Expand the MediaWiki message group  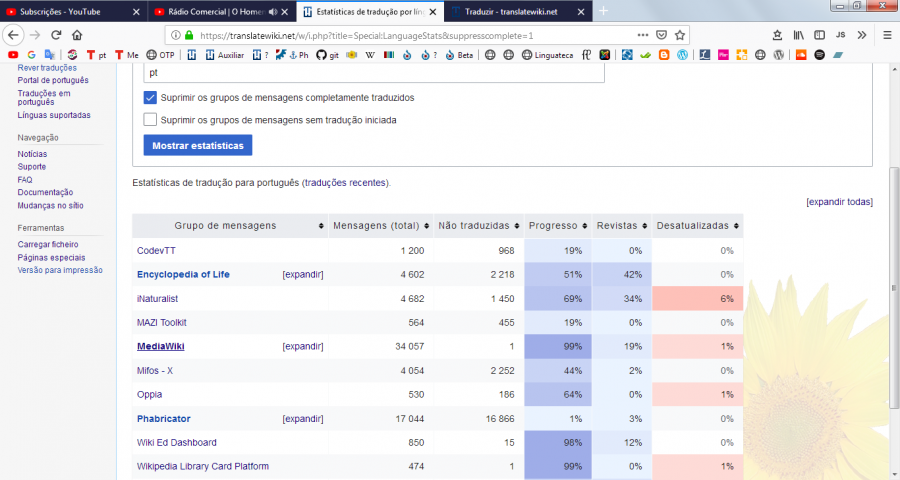302,346
